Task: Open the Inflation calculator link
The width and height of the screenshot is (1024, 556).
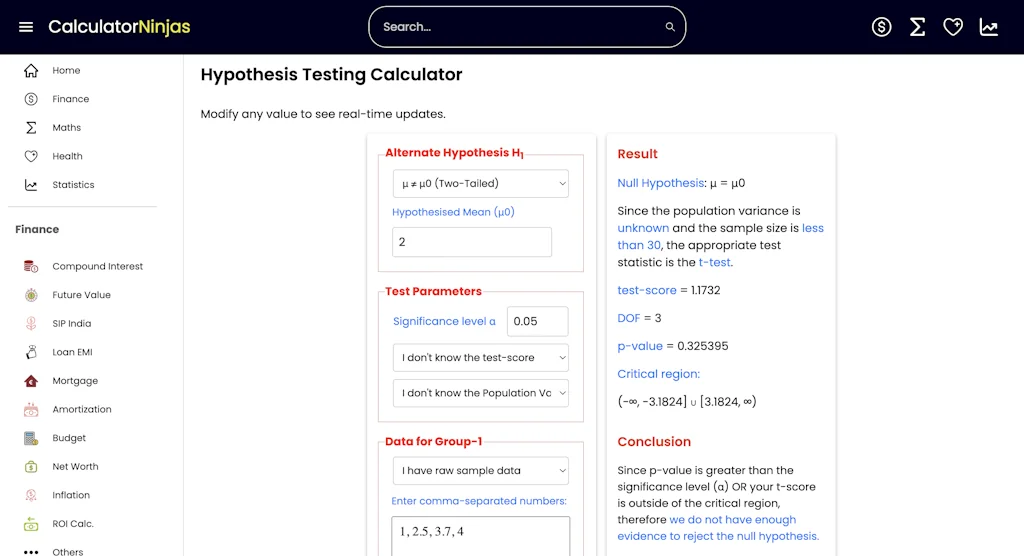Action: pos(71,495)
